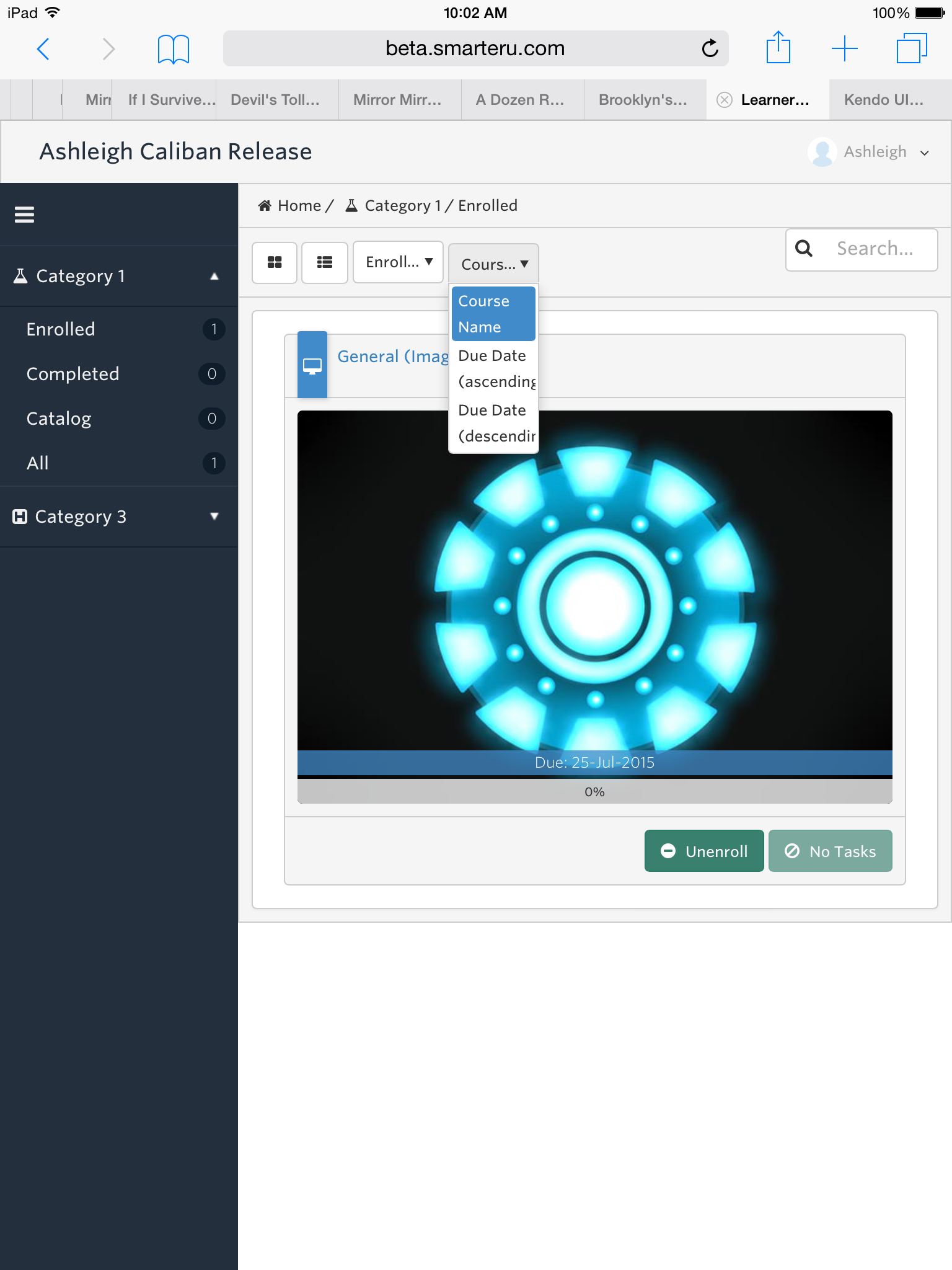The image size is (952, 1270).
Task: Click the Search... input field
Action: pos(862,249)
